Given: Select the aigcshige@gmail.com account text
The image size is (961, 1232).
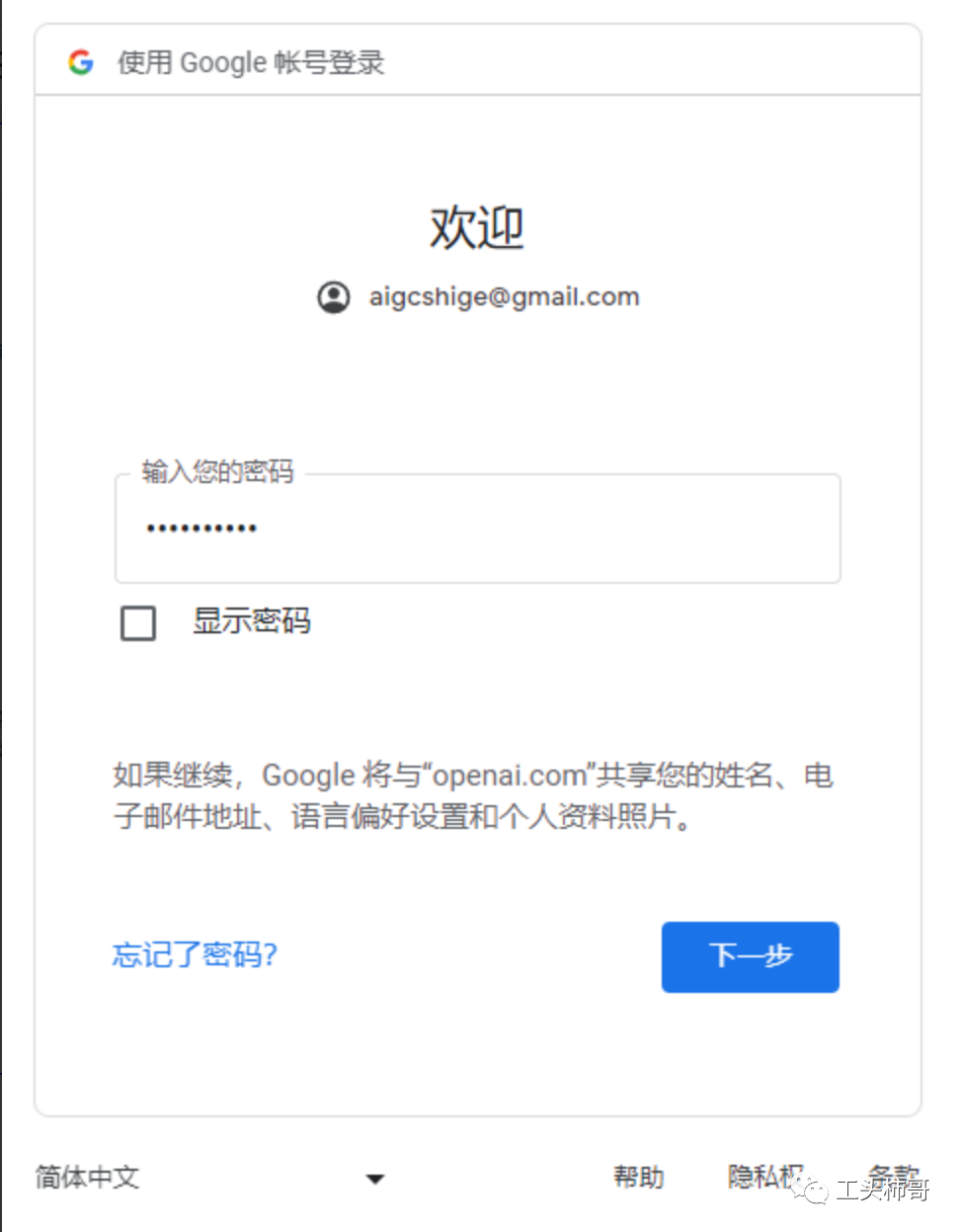Looking at the screenshot, I should tap(504, 296).
